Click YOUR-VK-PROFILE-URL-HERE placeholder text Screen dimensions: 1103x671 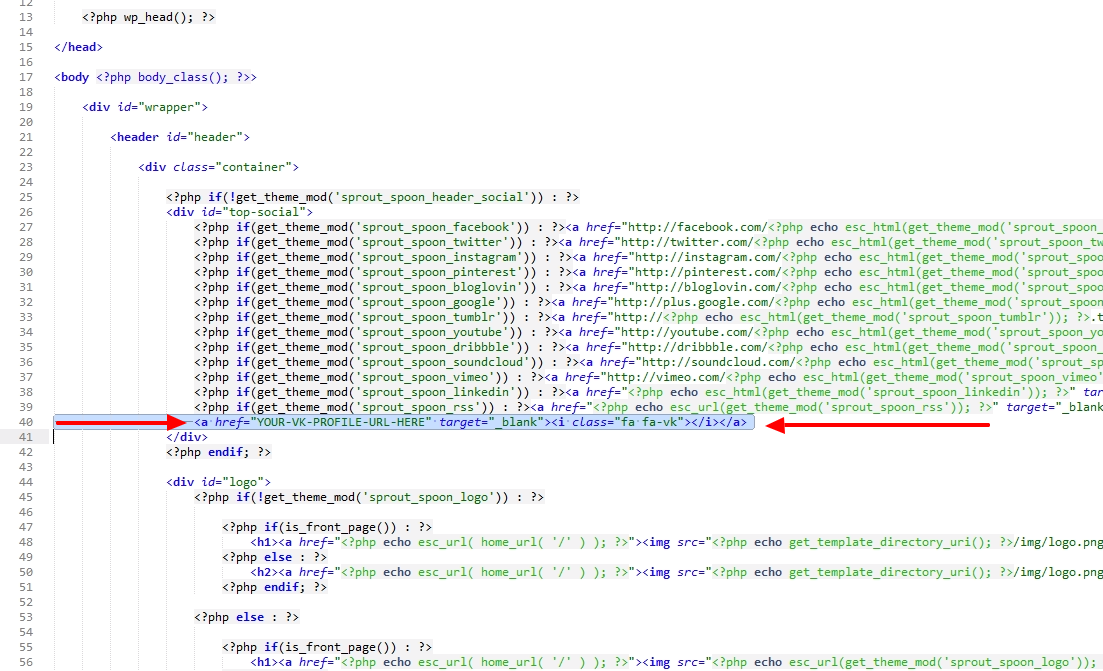coord(340,422)
